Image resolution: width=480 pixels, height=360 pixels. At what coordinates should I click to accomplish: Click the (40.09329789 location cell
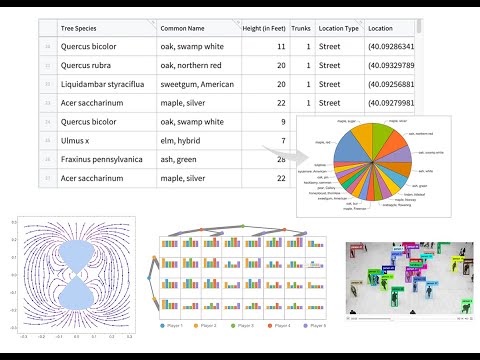tap(390, 65)
